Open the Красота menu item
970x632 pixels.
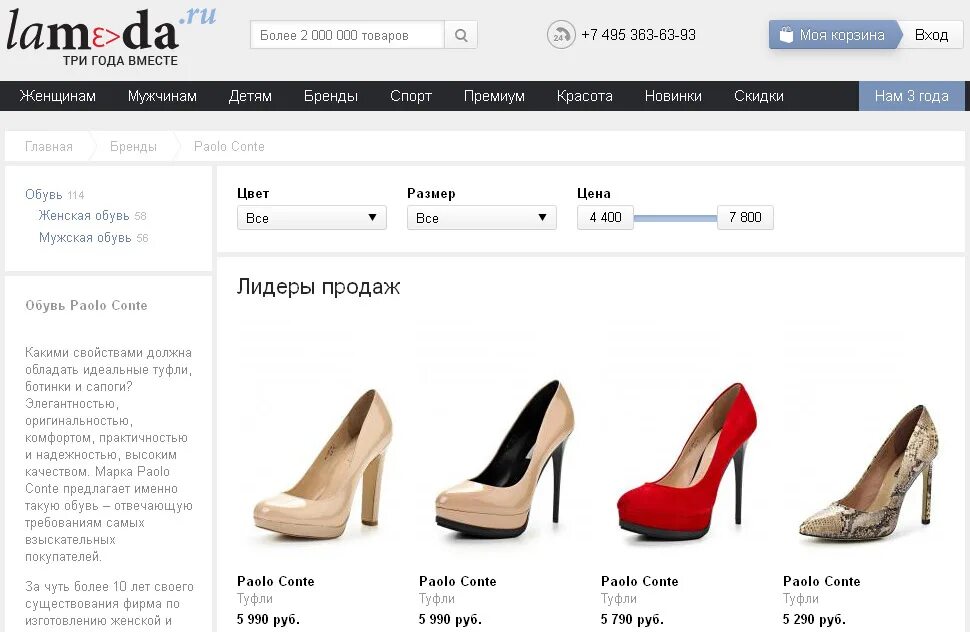tap(585, 96)
